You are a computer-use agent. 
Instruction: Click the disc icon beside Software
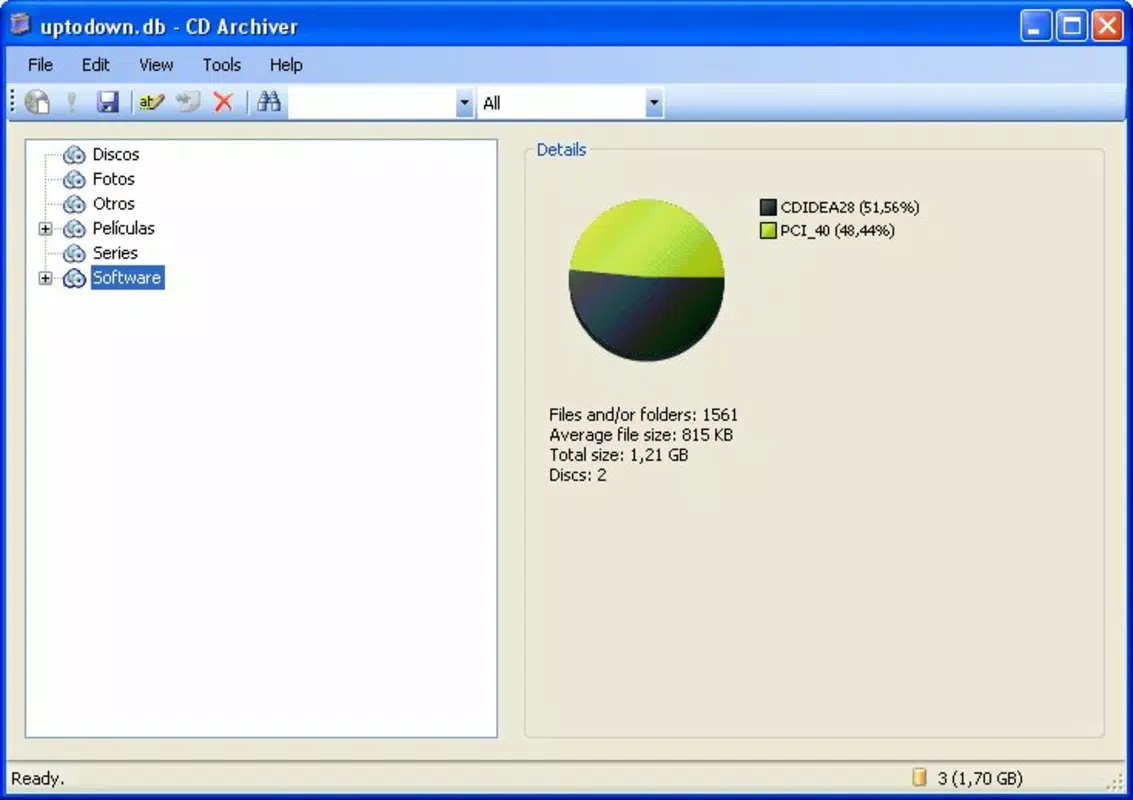pos(74,278)
